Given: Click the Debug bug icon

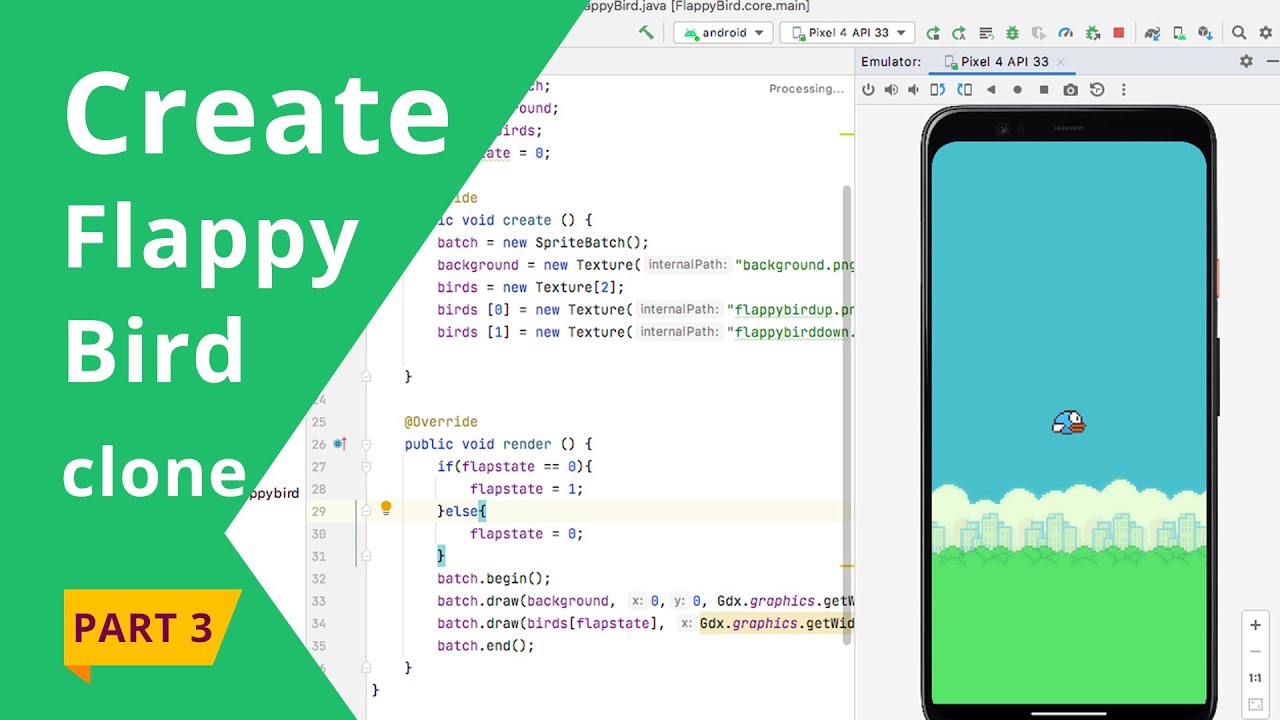Looking at the screenshot, I should click(x=1012, y=33).
